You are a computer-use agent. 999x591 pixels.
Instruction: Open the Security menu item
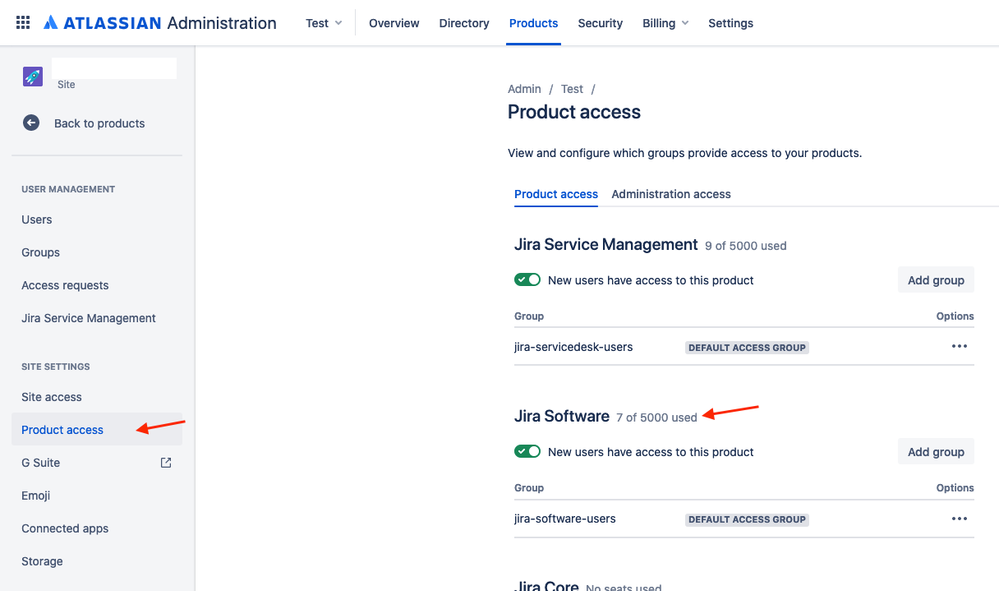[600, 23]
